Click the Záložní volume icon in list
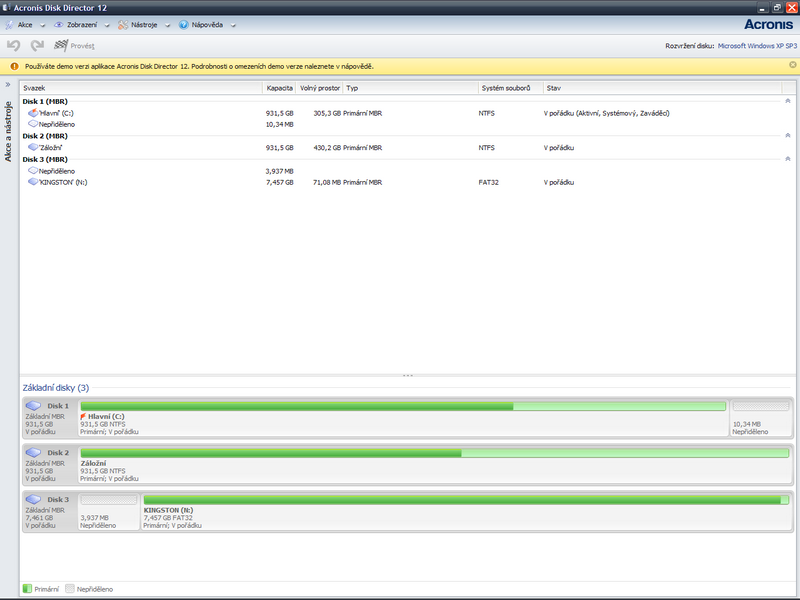 coord(33,147)
